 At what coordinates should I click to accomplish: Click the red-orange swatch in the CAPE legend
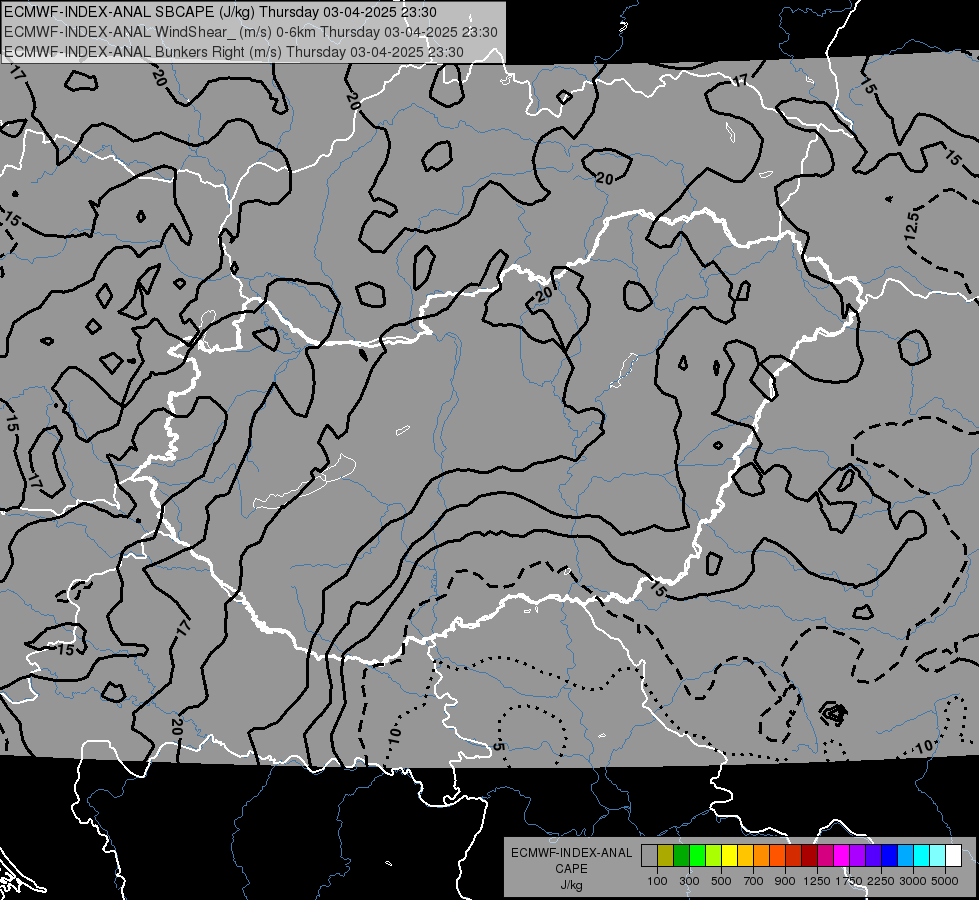coord(777,856)
